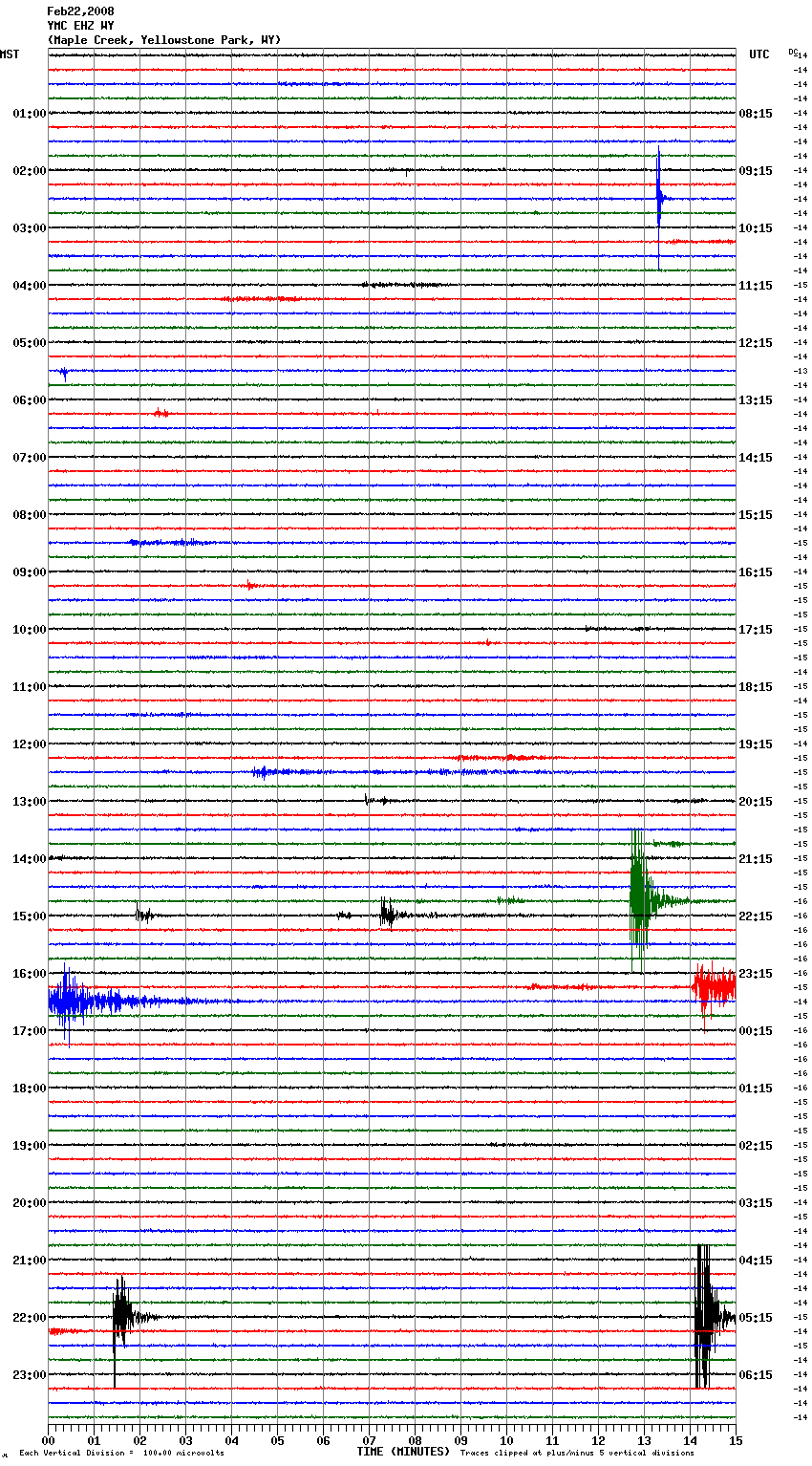Click the "23:15" UTC row label
Screen dimensions: 812x1466
[x=756, y=974]
